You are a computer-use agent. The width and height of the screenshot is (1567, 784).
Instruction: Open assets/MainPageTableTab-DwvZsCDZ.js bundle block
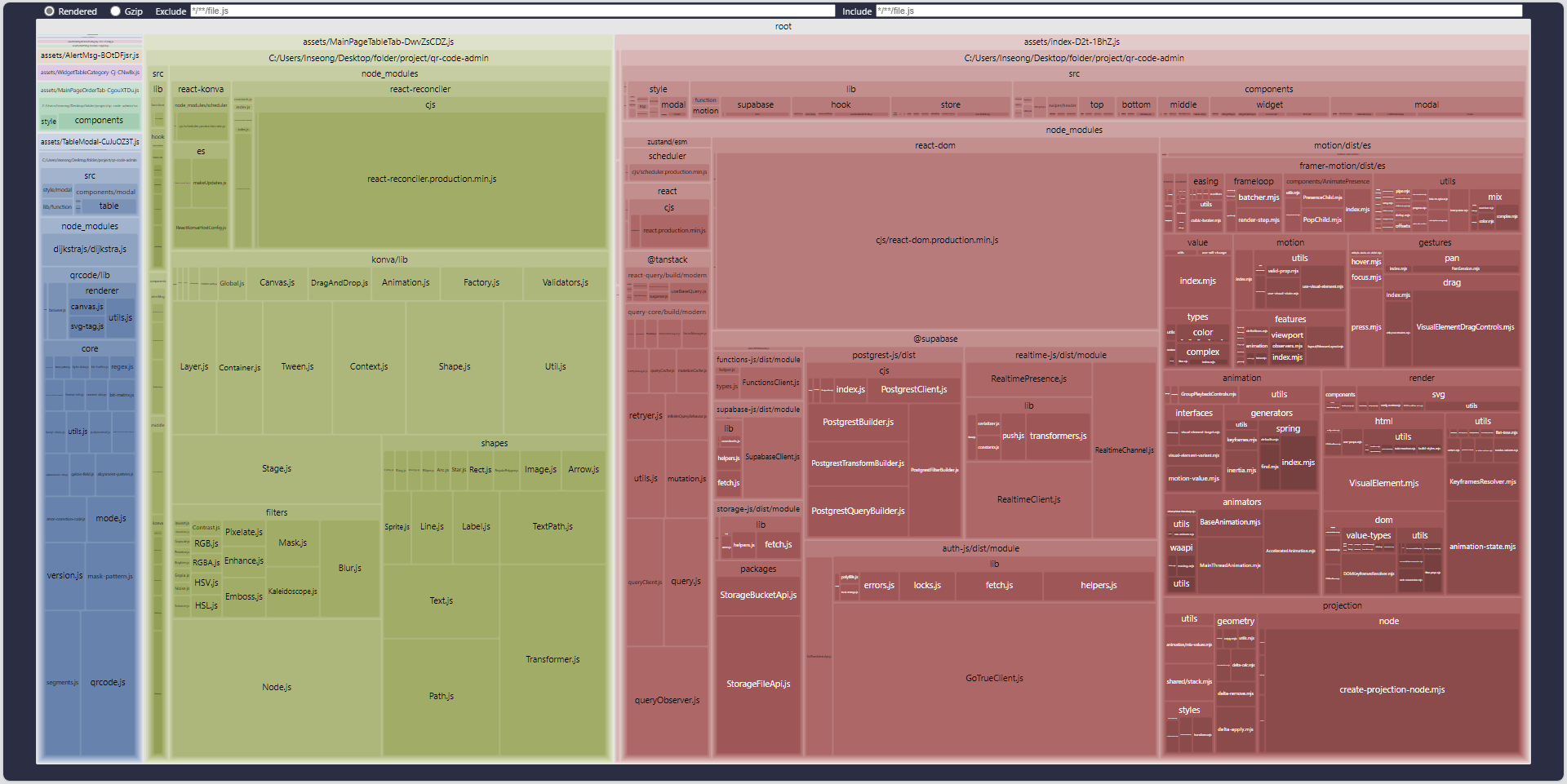379,42
